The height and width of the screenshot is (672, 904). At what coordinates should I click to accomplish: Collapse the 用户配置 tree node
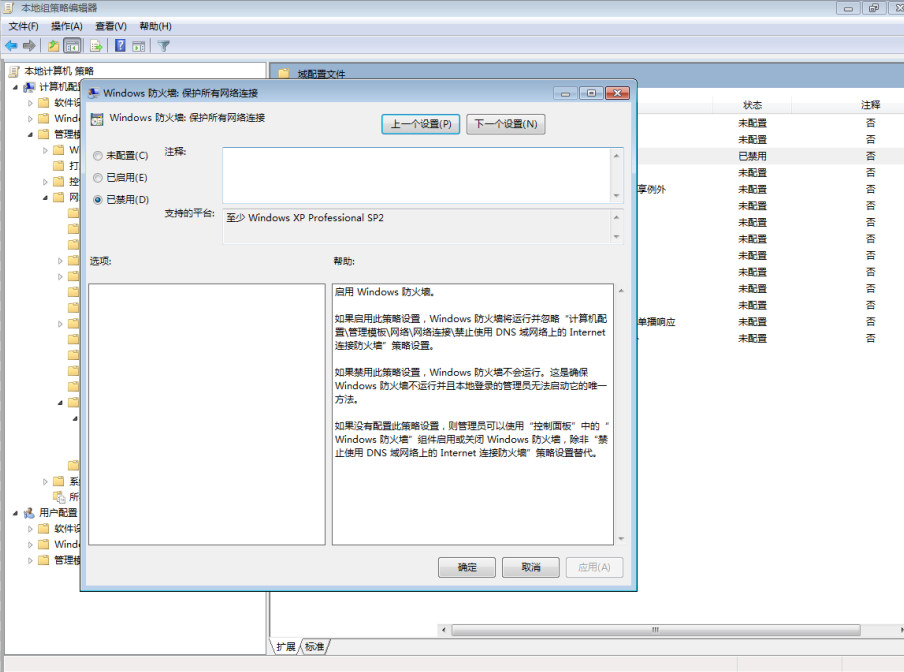pyautogui.click(x=16, y=513)
